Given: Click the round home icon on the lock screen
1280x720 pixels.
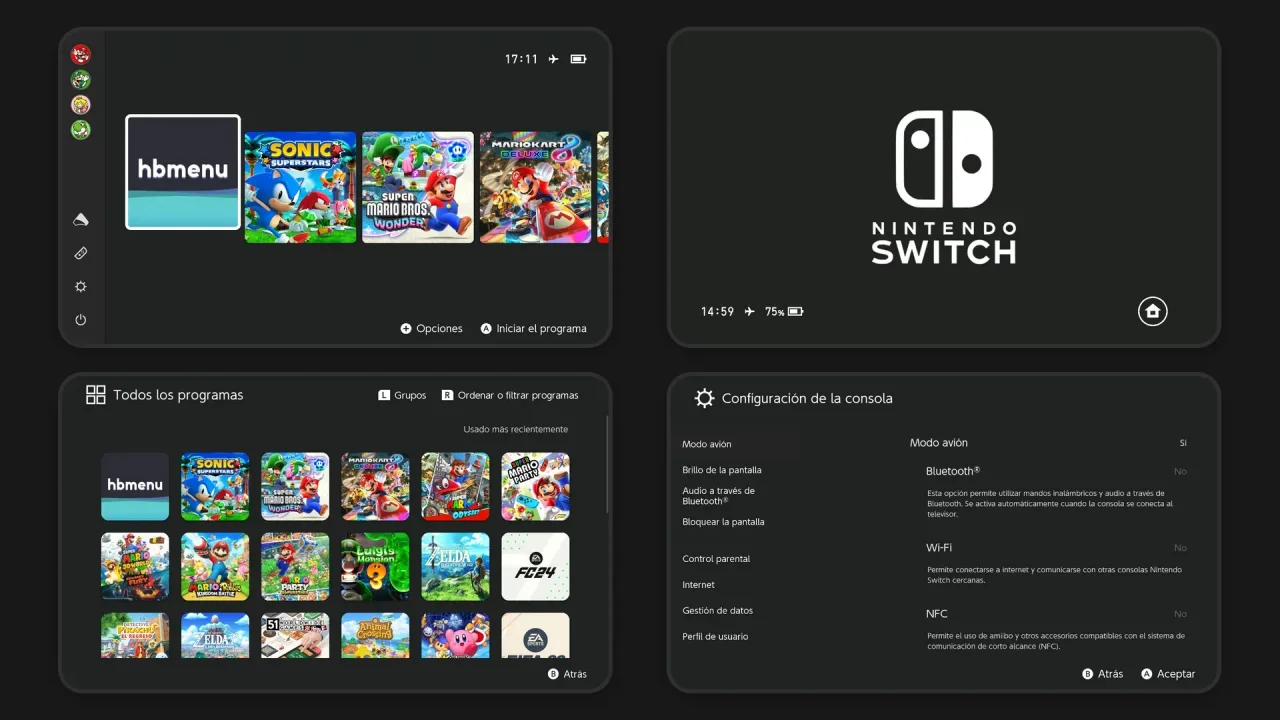Looking at the screenshot, I should click(1153, 311).
